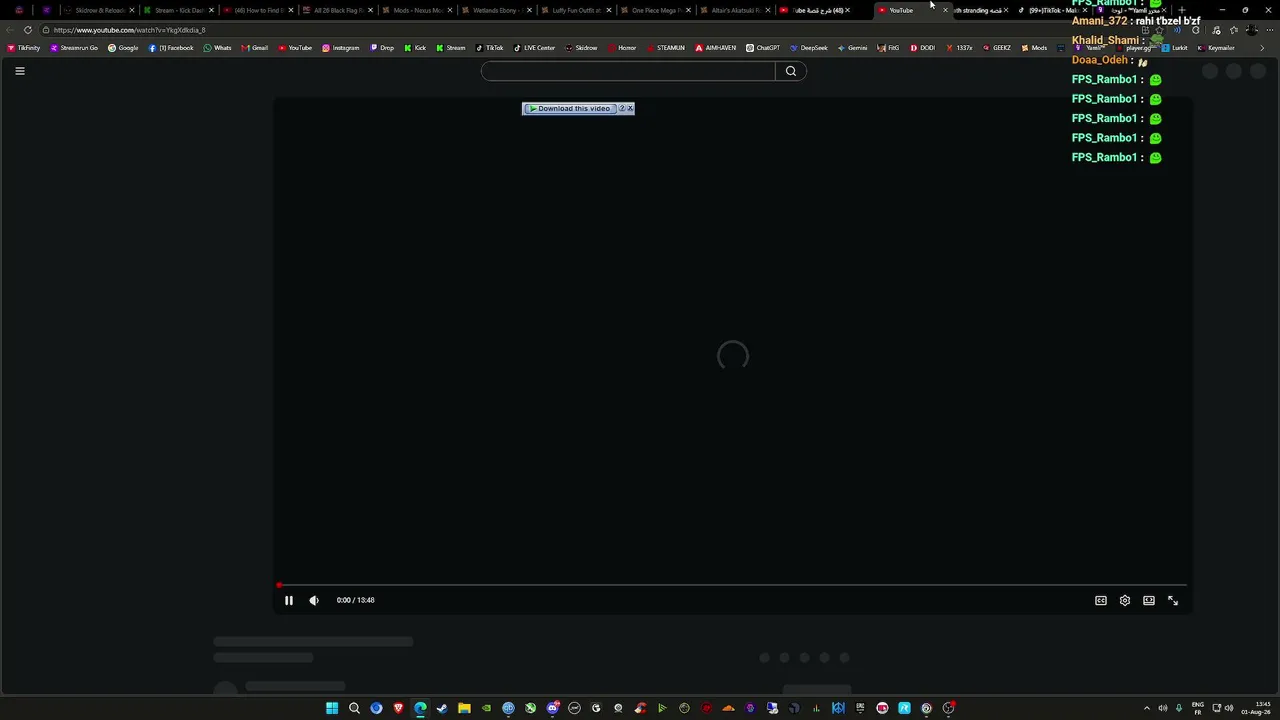Open the Google bookmark
1280x720 pixels.
pyautogui.click(x=123, y=48)
